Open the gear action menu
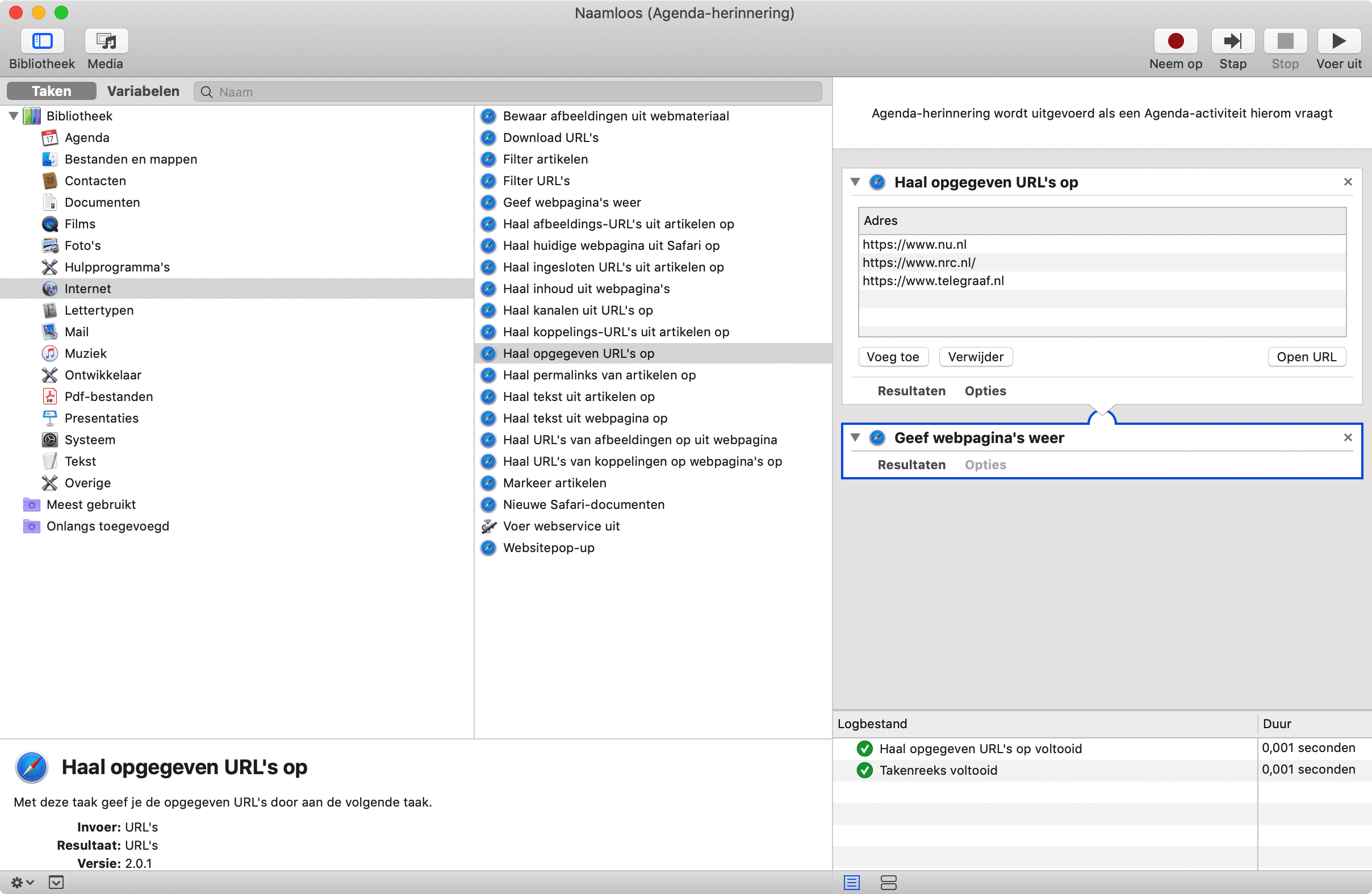The width and height of the screenshot is (1372, 894). tap(22, 882)
